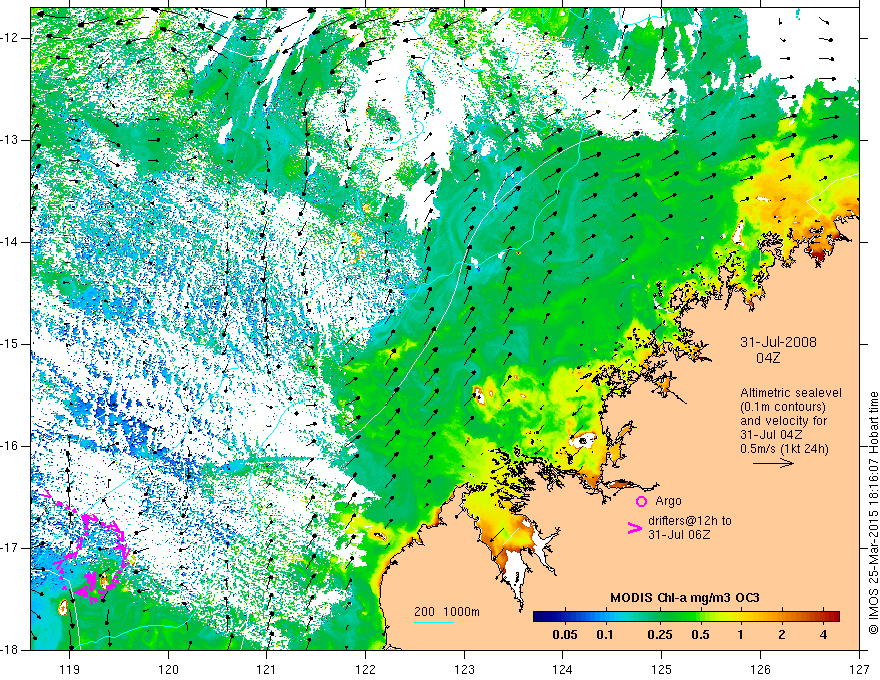Screen dimensions: 880x680
Task: Click longitude axis label 122
Action: 365,669
